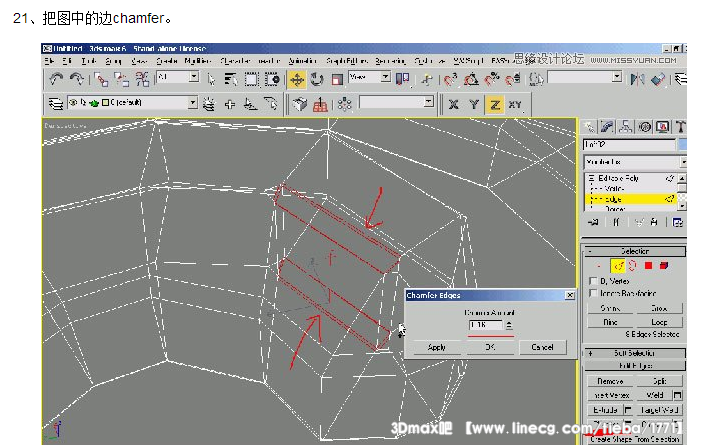The image size is (712, 445).
Task: Activate the Select and Move tool
Action: tap(297, 79)
